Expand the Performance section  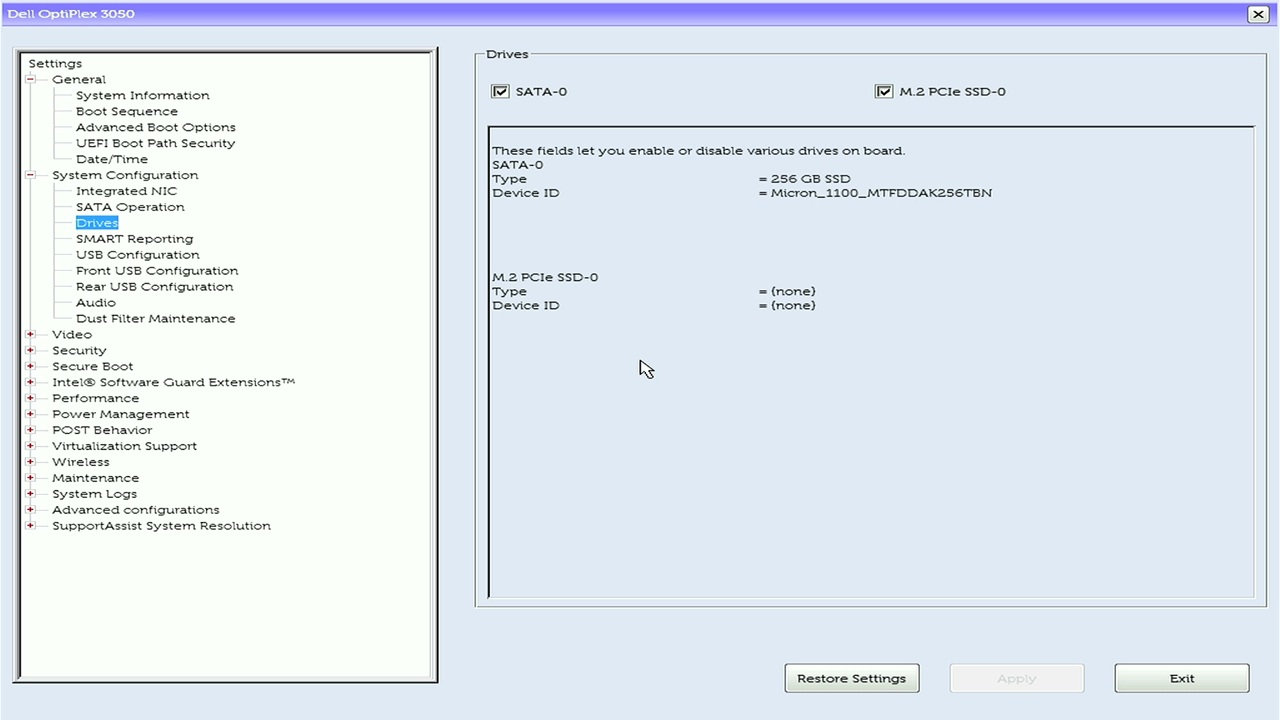pyautogui.click(x=30, y=398)
